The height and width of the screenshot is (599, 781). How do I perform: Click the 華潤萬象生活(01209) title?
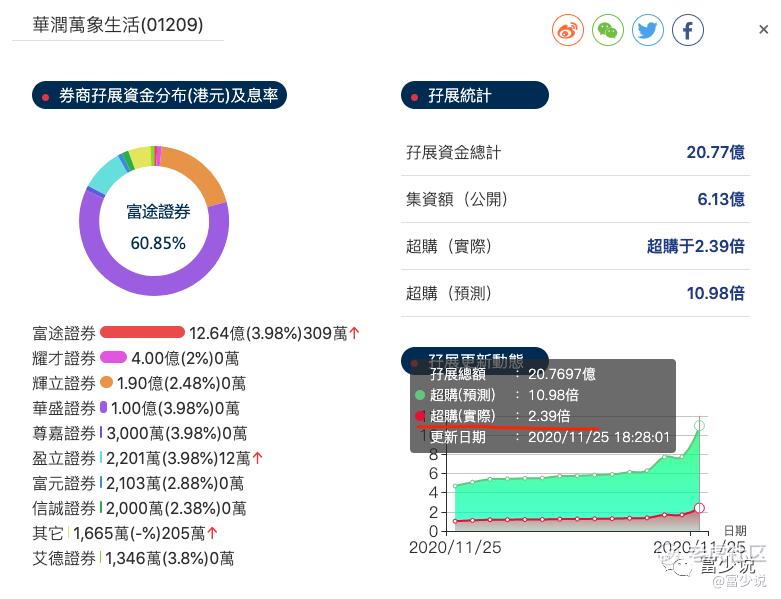[x=118, y=25]
